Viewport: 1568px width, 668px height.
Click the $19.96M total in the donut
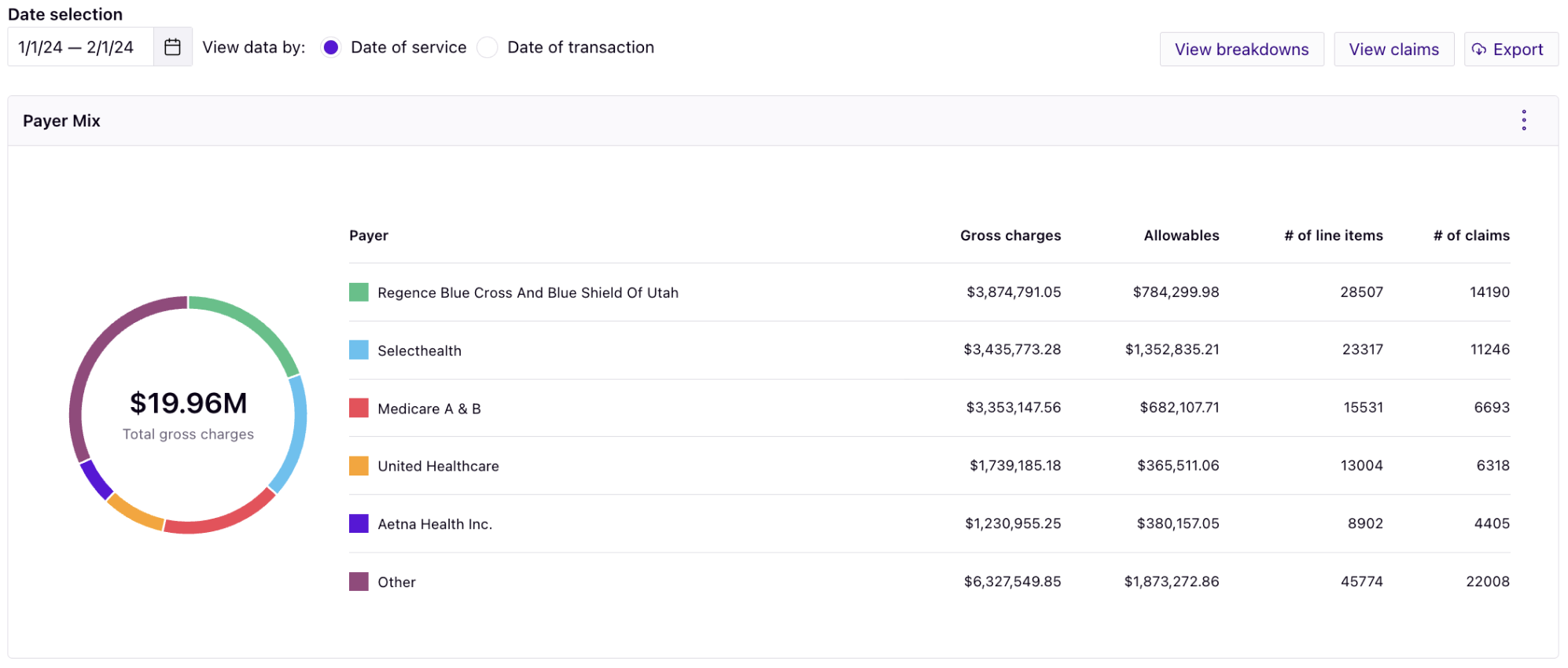188,403
